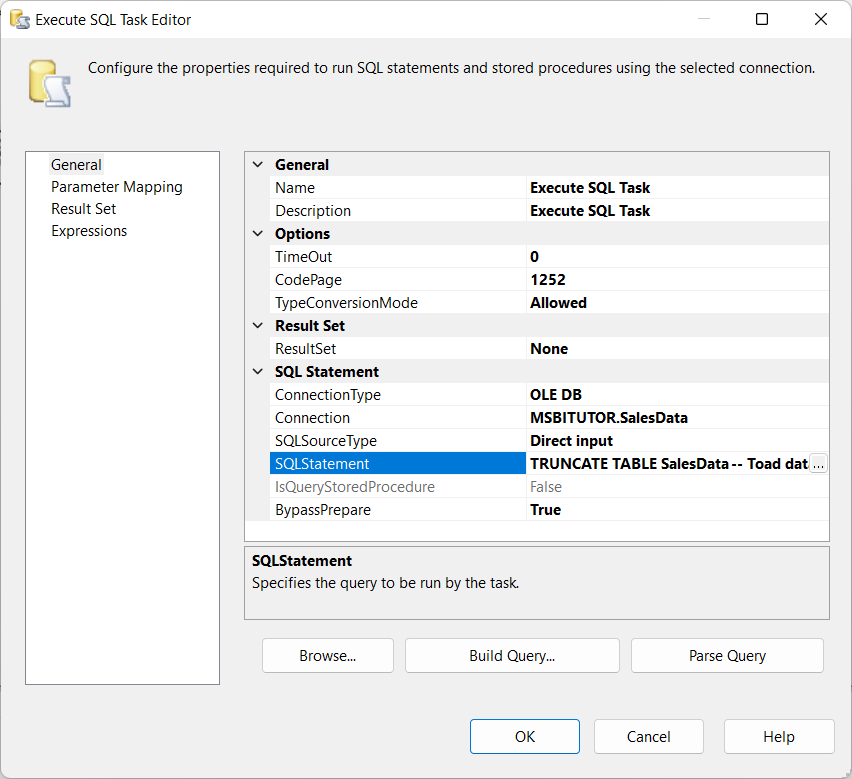Open the Result Set page
Image resolution: width=852 pixels, height=779 pixels.
[x=84, y=209]
